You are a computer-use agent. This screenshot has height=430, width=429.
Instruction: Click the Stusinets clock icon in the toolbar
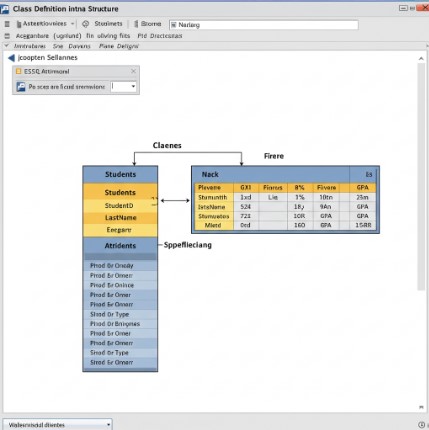(86, 24)
